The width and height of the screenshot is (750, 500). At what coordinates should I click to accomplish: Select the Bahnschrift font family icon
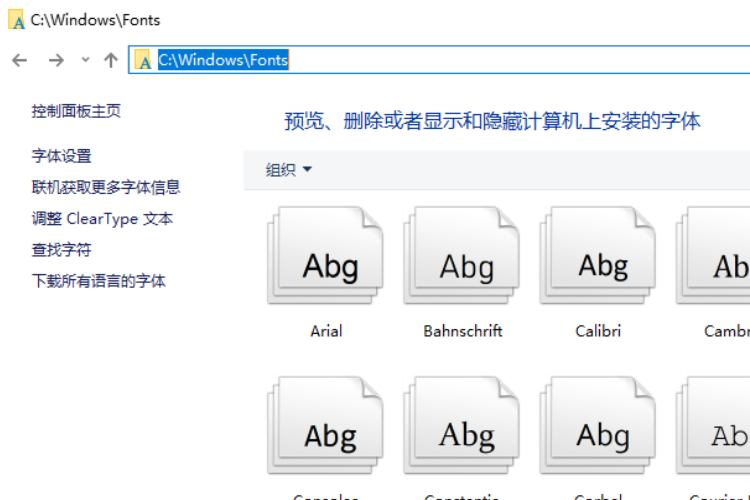click(462, 255)
